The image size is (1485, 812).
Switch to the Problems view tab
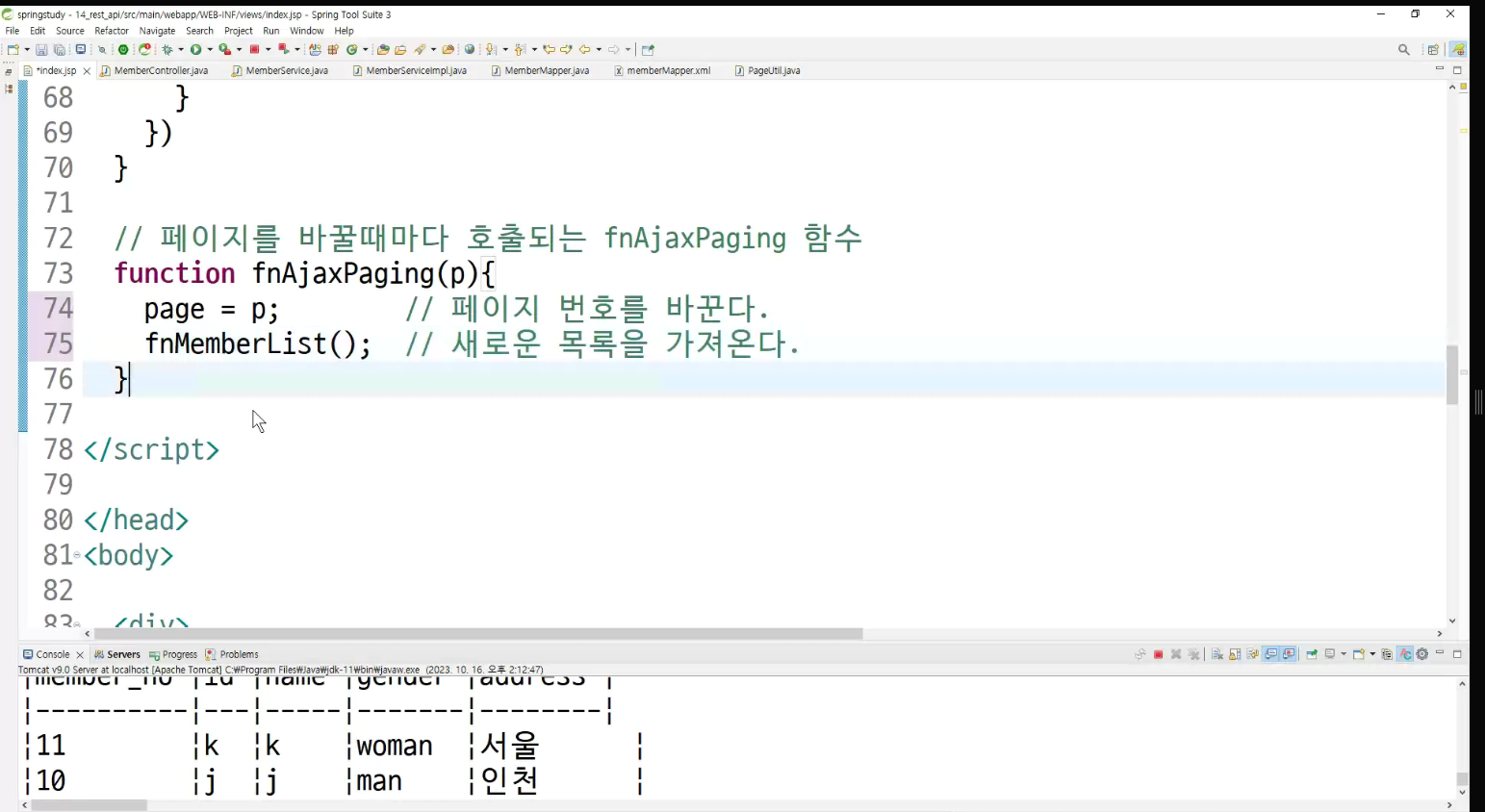(232, 654)
